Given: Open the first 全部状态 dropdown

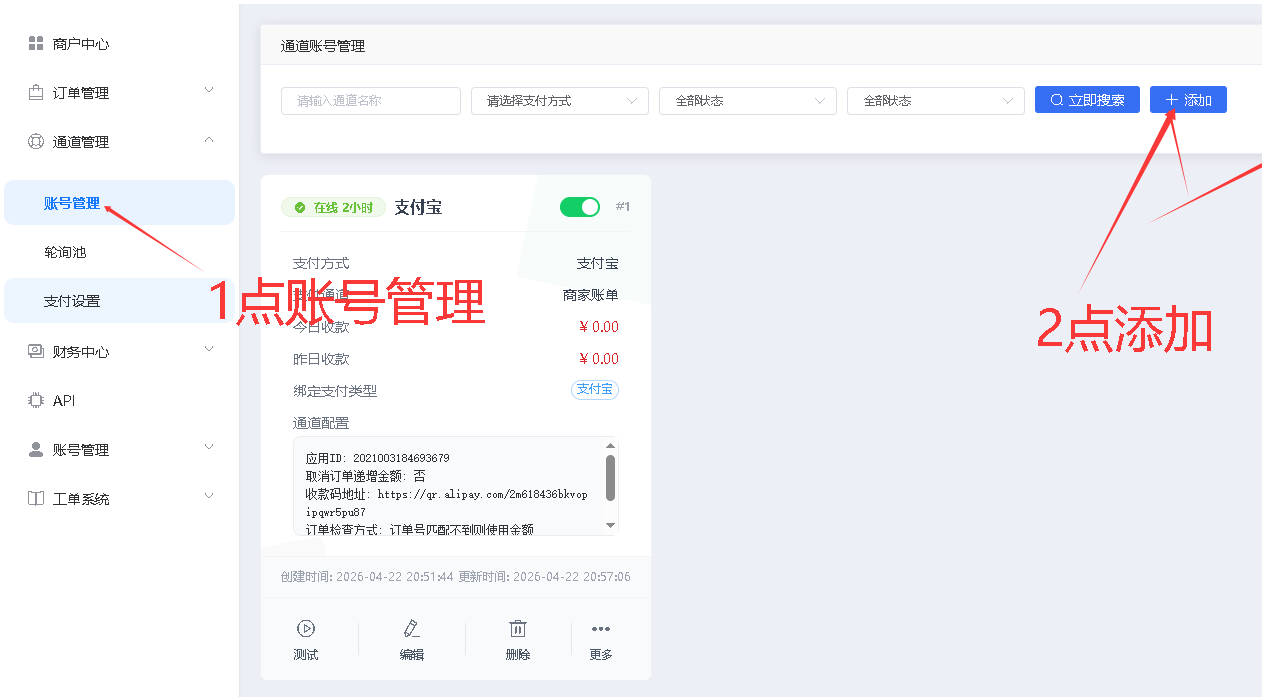Looking at the screenshot, I should 747,101.
